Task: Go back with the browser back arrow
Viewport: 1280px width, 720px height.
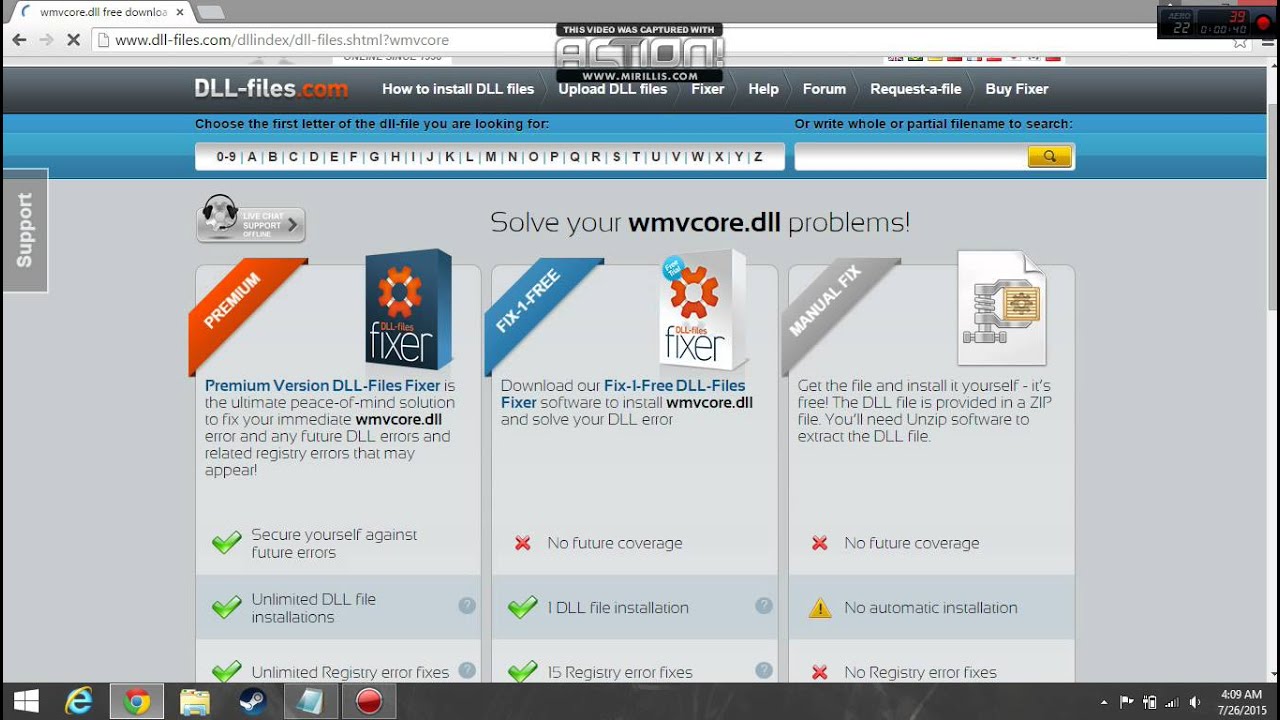Action: pyautogui.click(x=19, y=40)
